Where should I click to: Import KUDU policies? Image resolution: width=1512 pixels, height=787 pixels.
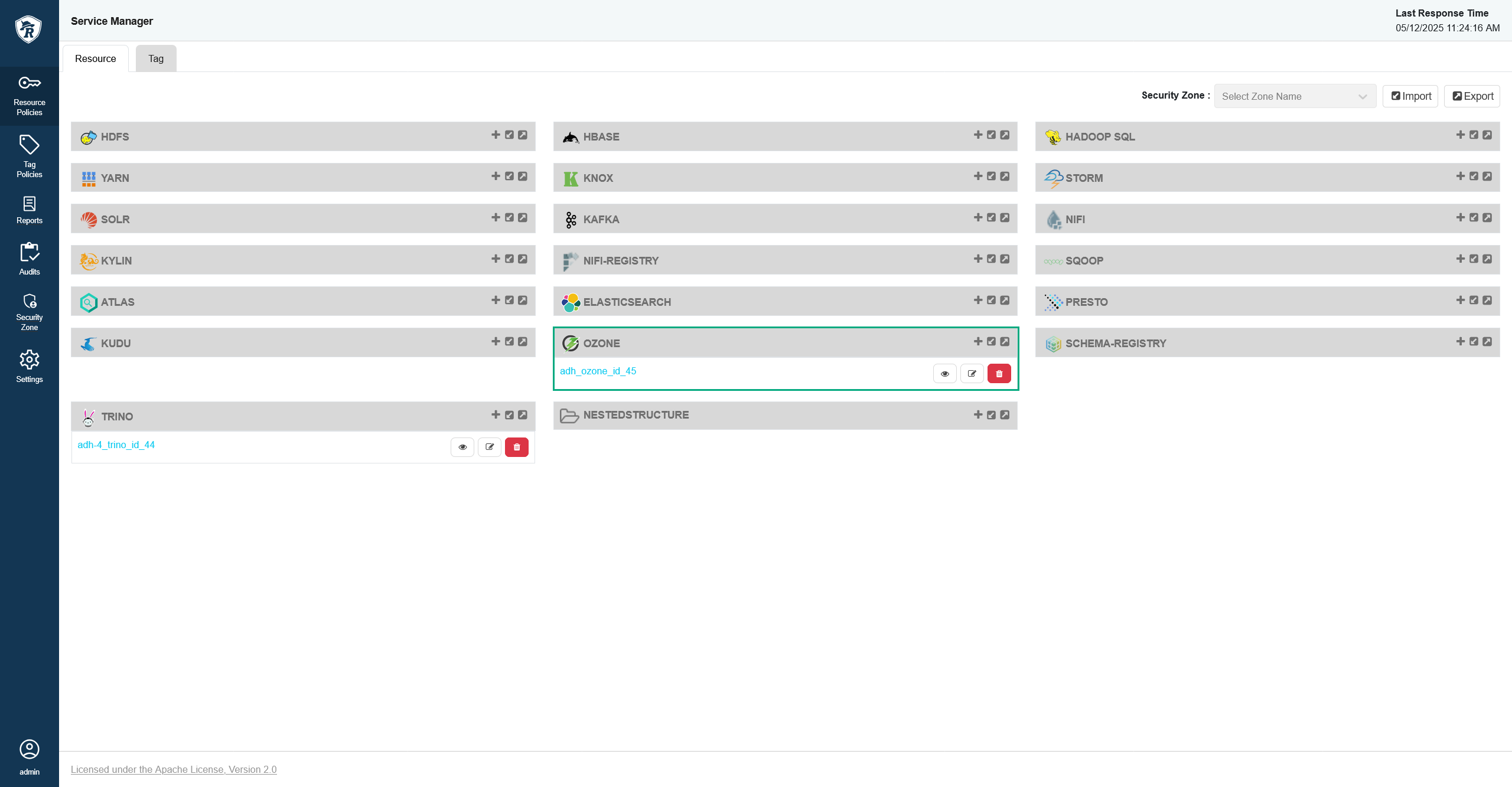pyautogui.click(x=509, y=342)
